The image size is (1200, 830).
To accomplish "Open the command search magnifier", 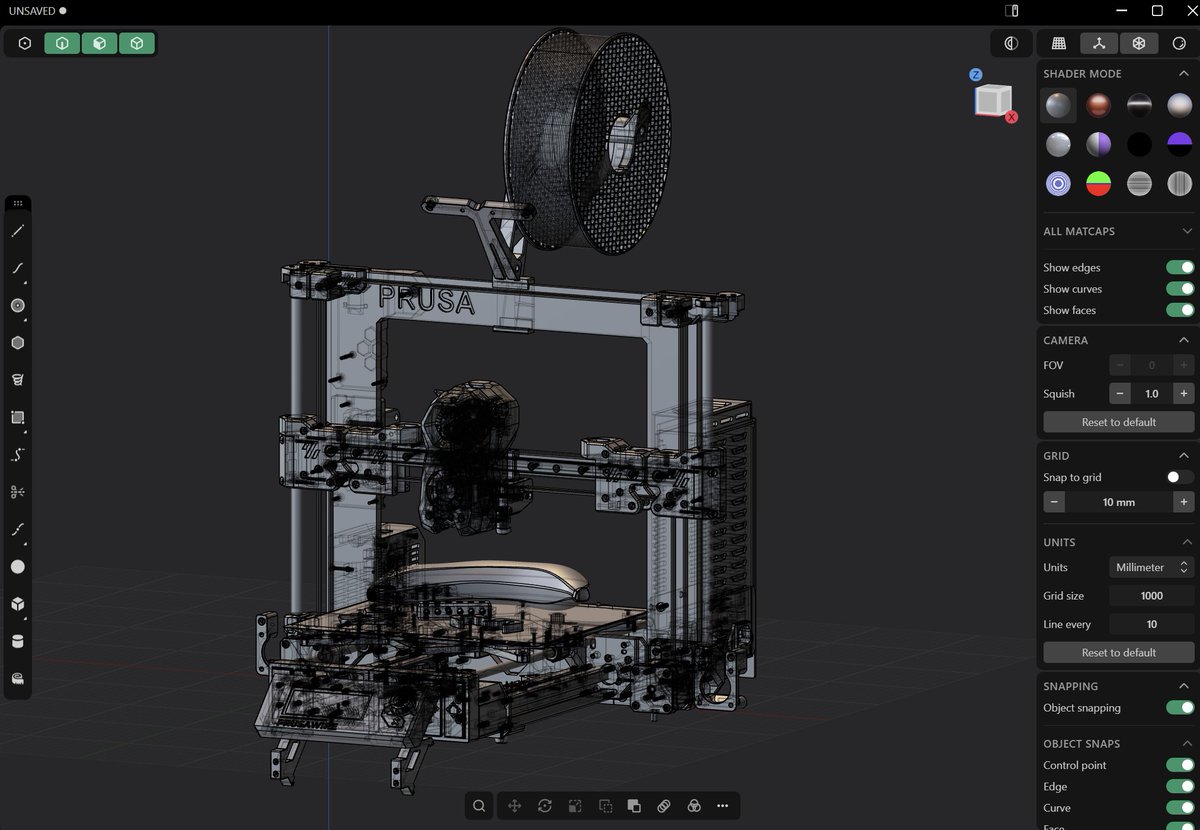I will 480,806.
